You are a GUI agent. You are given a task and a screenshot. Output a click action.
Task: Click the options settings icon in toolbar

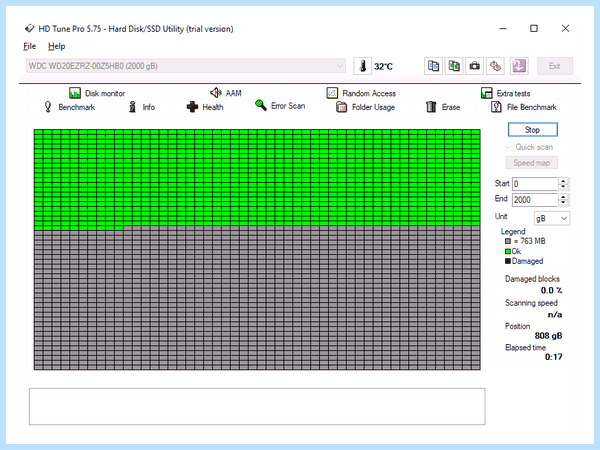[x=495, y=66]
